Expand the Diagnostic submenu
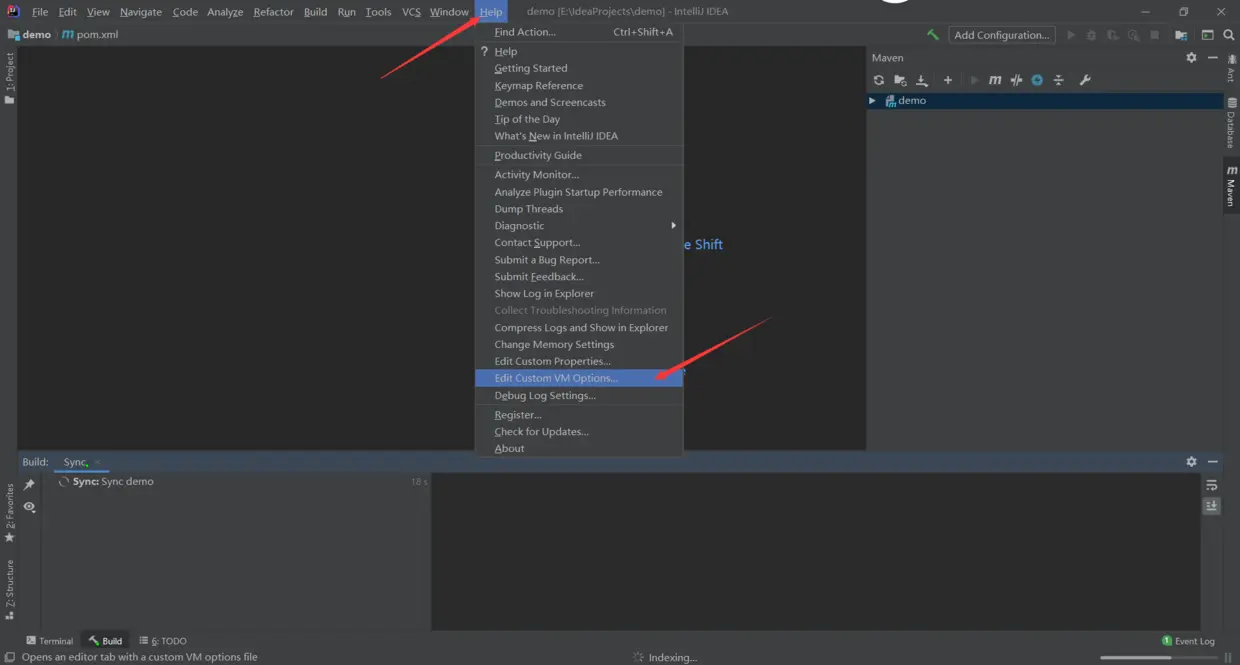Screen dimensions: 1240x665 pos(579,226)
